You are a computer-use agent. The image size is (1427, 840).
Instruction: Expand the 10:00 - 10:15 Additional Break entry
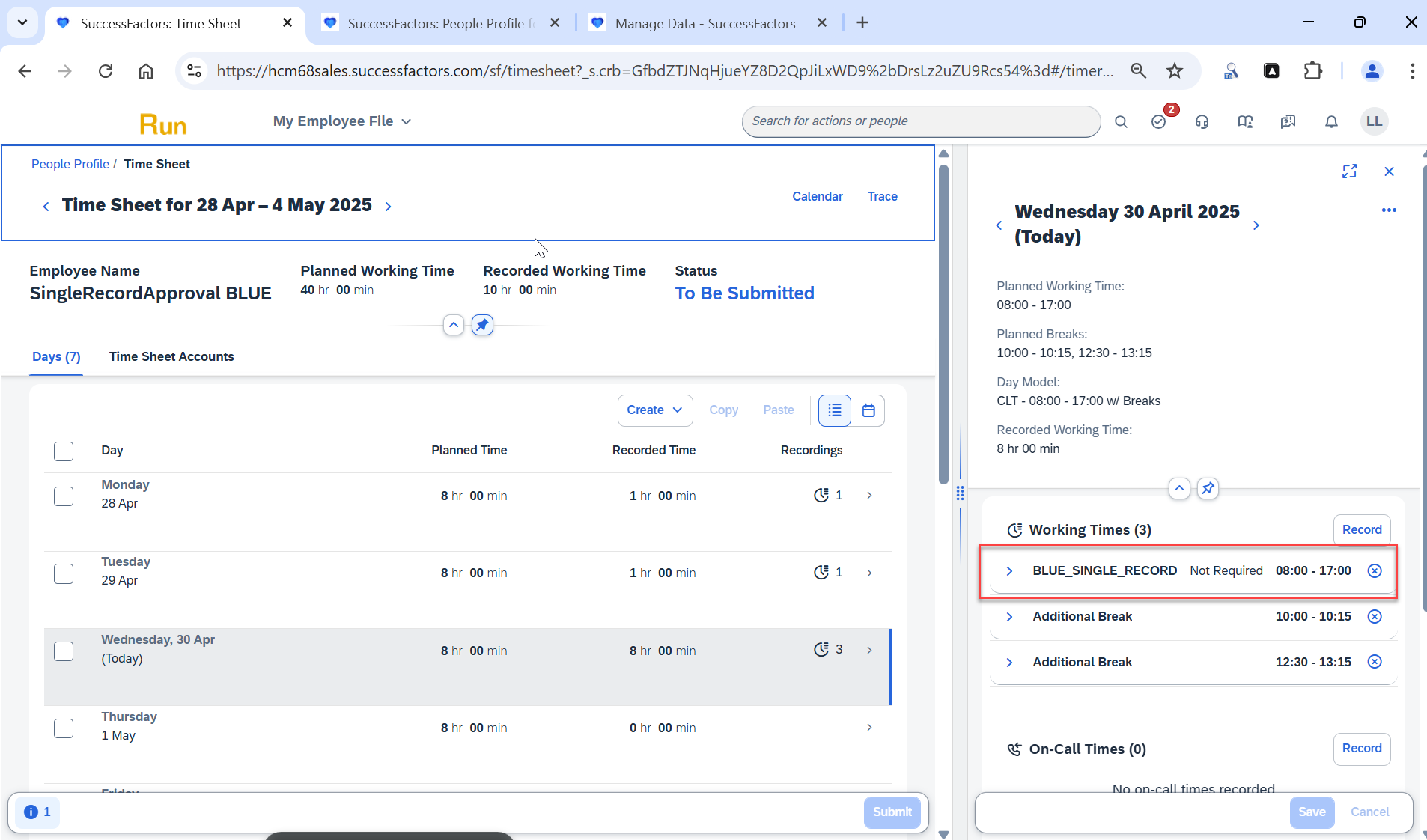[1009, 616]
